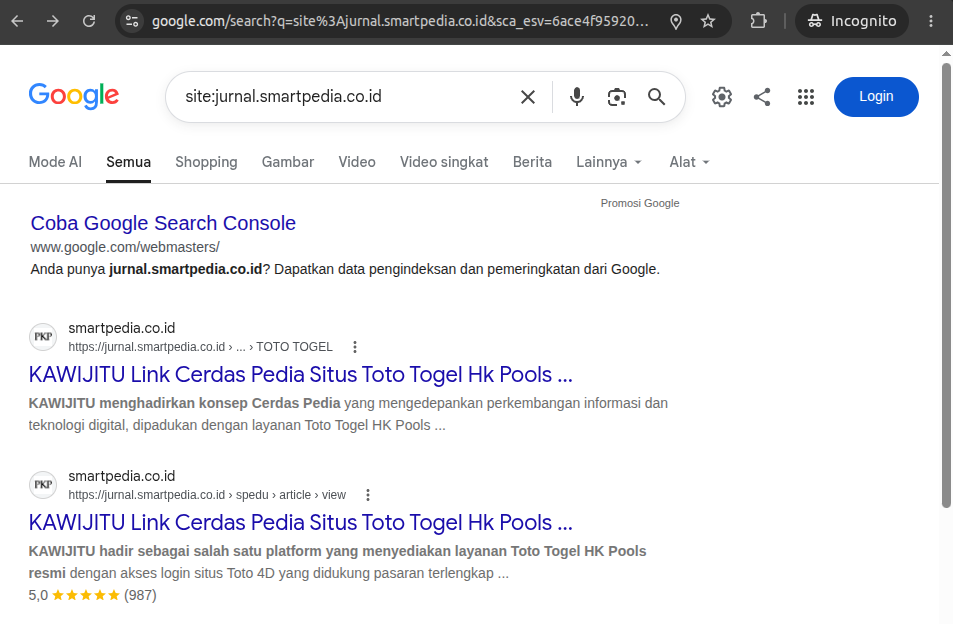The width and height of the screenshot is (953, 624).
Task: Go forward in browser history
Action: (x=53, y=21)
